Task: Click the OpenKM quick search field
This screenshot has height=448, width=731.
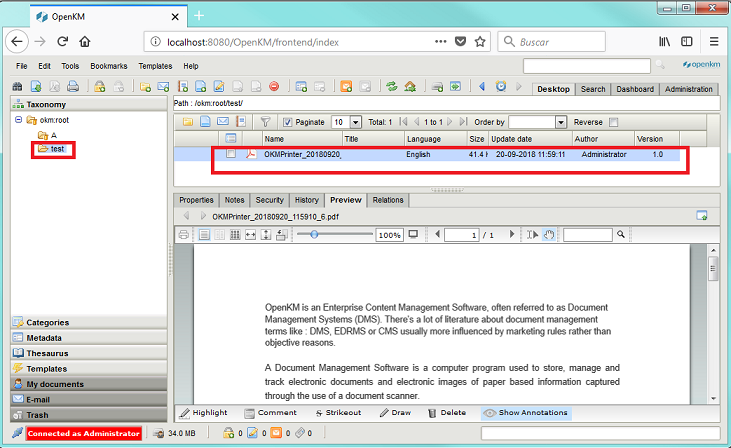Action: click(x=586, y=66)
